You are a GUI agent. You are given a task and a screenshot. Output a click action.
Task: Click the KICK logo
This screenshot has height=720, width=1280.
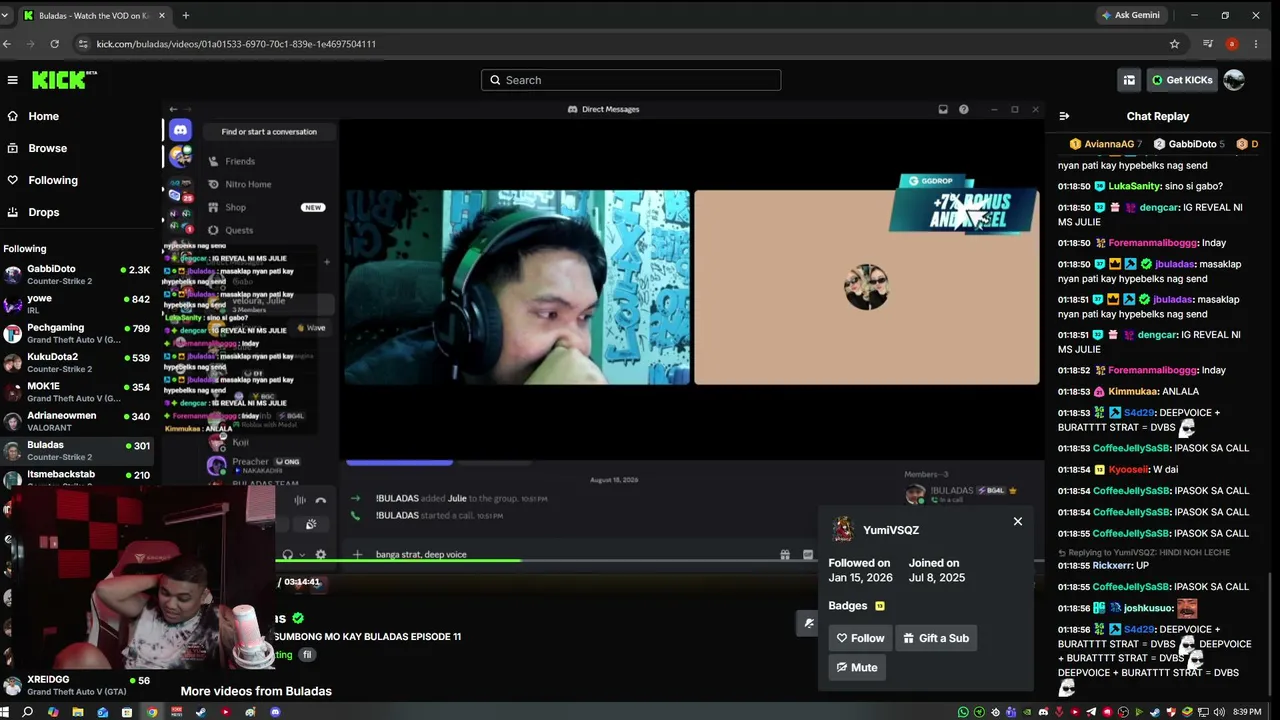click(64, 80)
